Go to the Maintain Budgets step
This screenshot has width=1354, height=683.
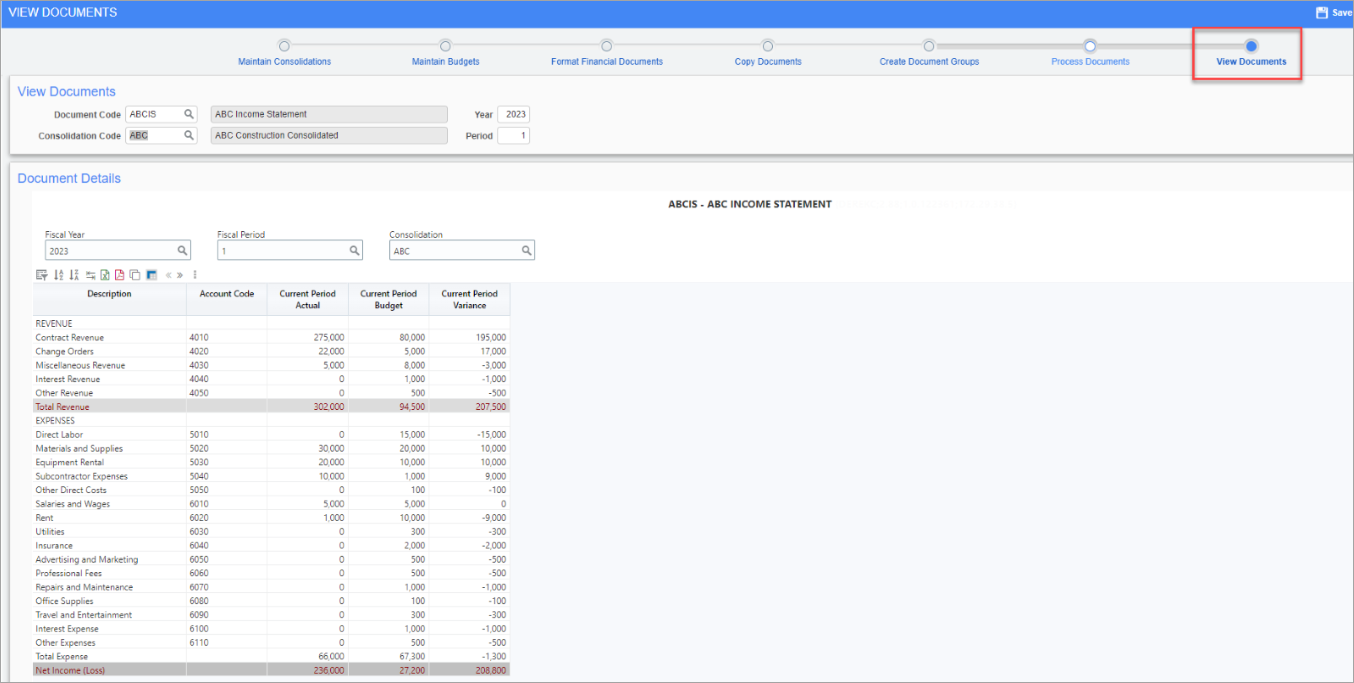445,53
